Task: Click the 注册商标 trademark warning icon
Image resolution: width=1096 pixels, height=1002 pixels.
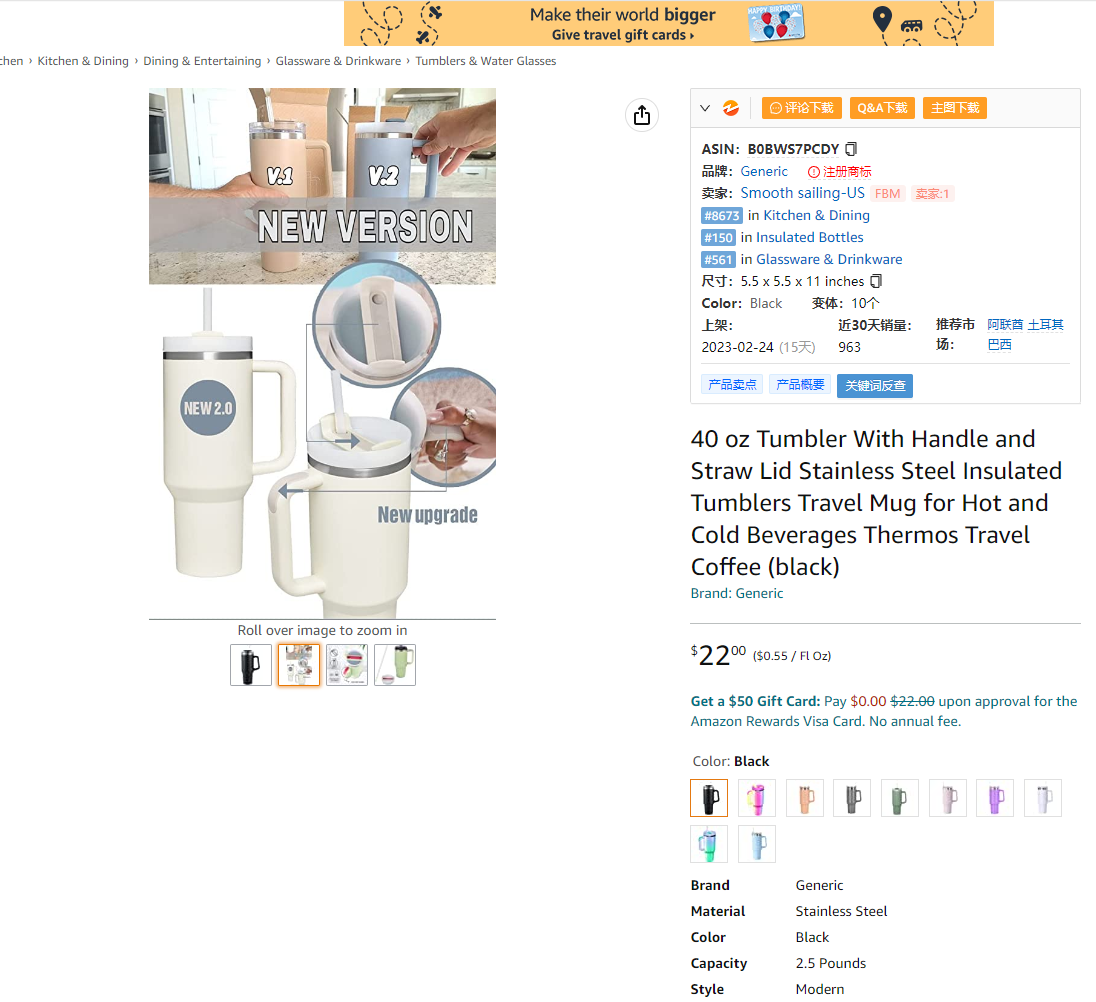Action: pos(814,172)
